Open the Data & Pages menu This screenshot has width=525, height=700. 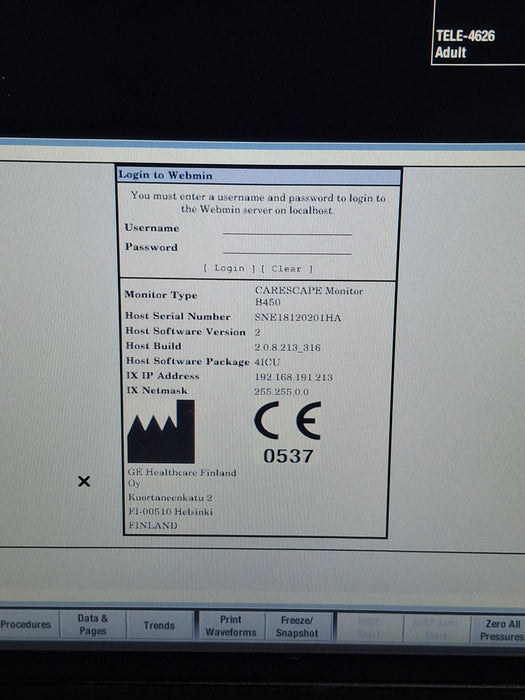92,625
